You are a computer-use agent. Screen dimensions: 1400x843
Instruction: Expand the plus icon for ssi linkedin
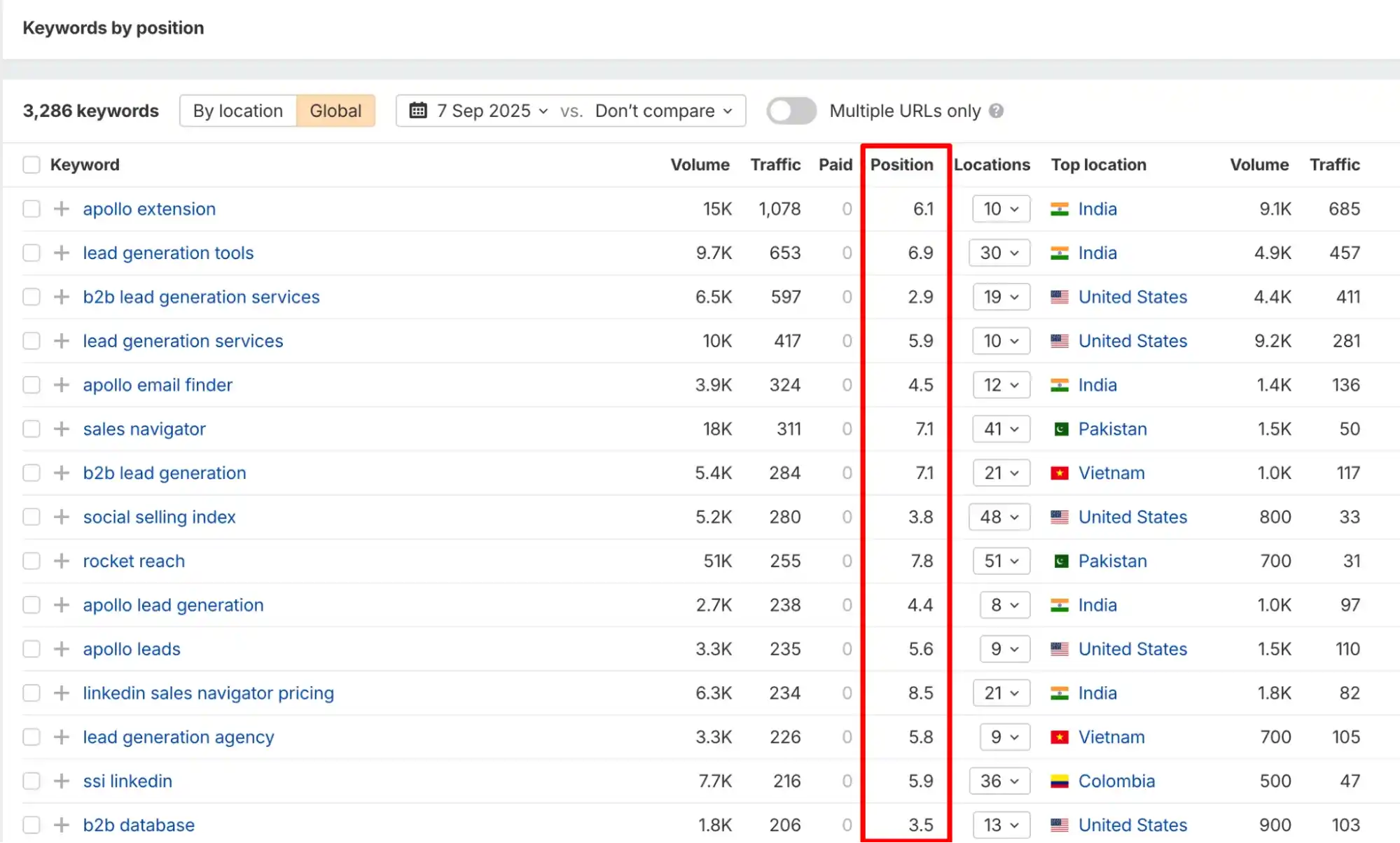point(62,781)
